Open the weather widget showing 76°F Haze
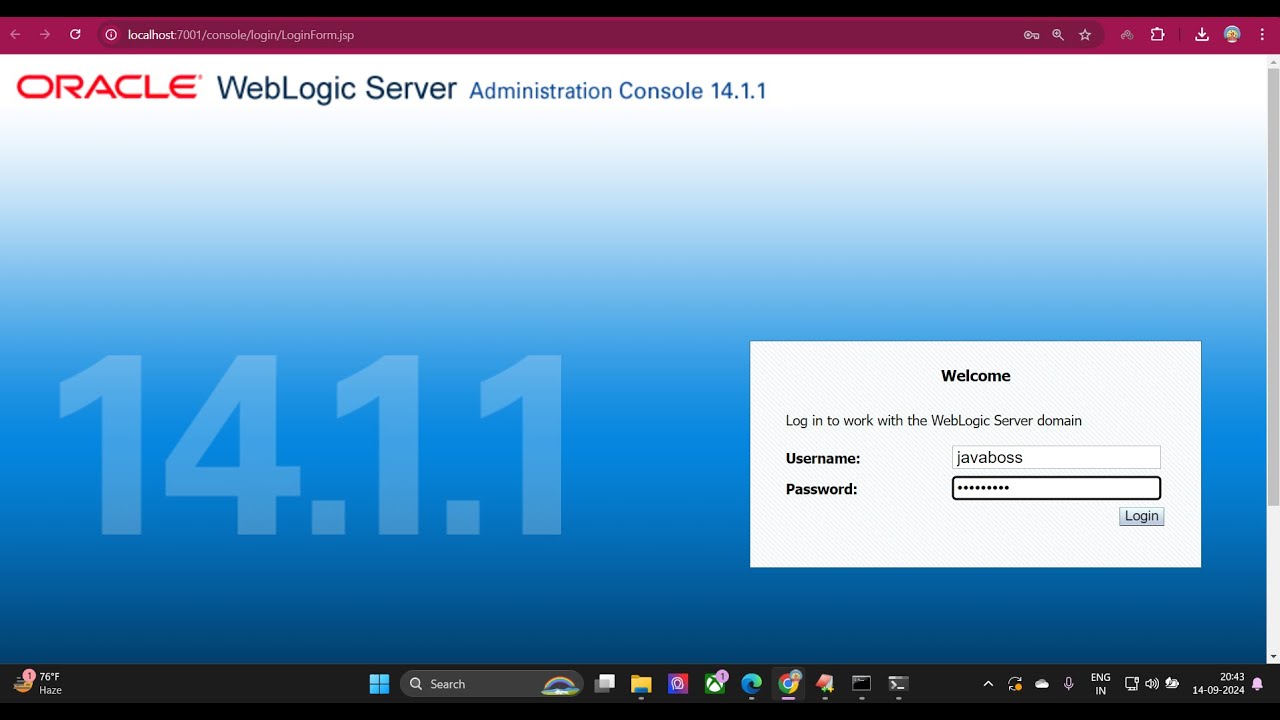 [x=38, y=683]
